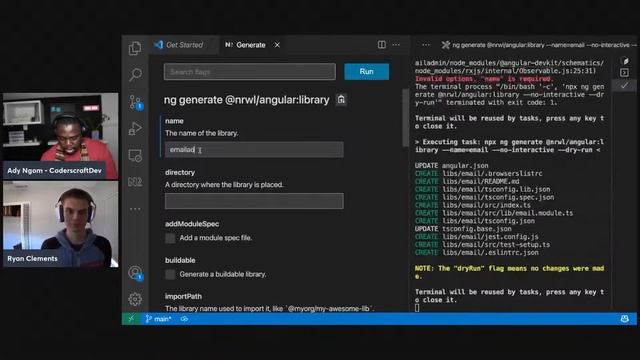This screenshot has width=640, height=360.
Task: Open the Manage settings gear
Action: click(x=135, y=300)
